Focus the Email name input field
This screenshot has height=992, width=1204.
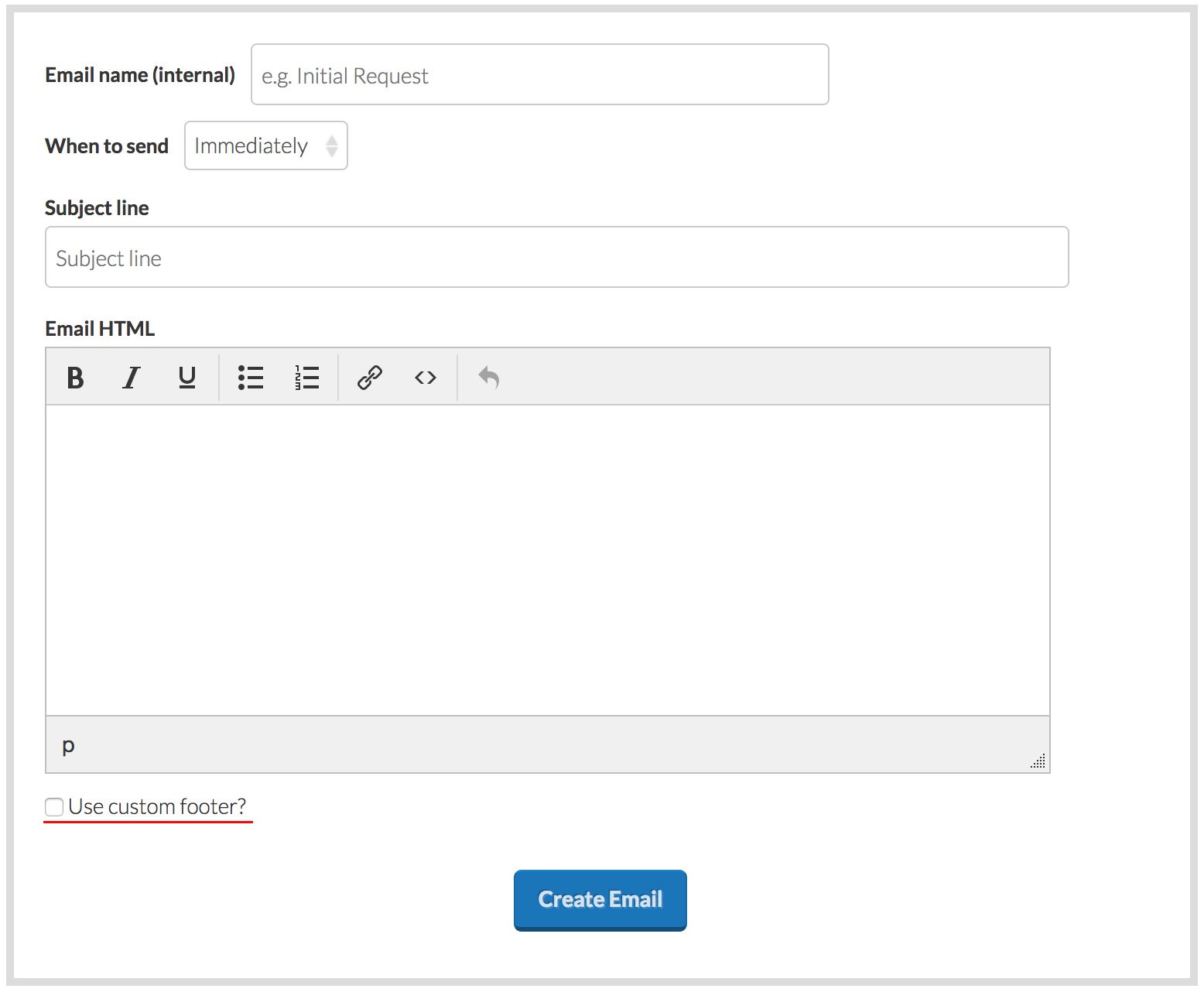click(539, 75)
